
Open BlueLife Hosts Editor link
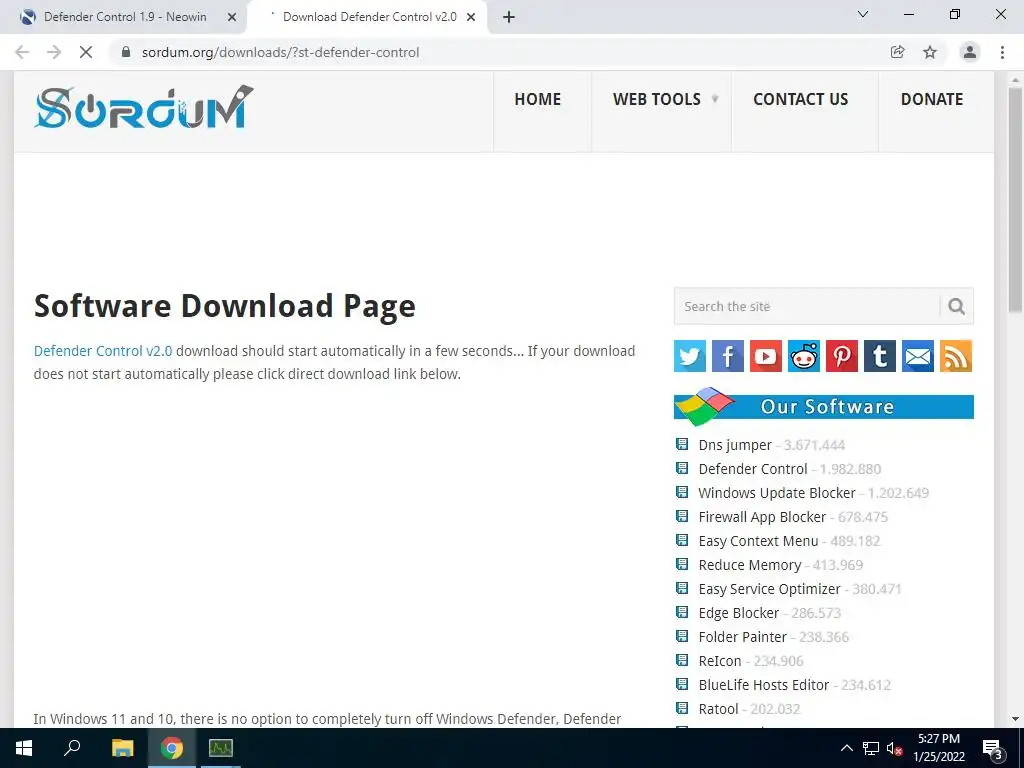click(763, 685)
